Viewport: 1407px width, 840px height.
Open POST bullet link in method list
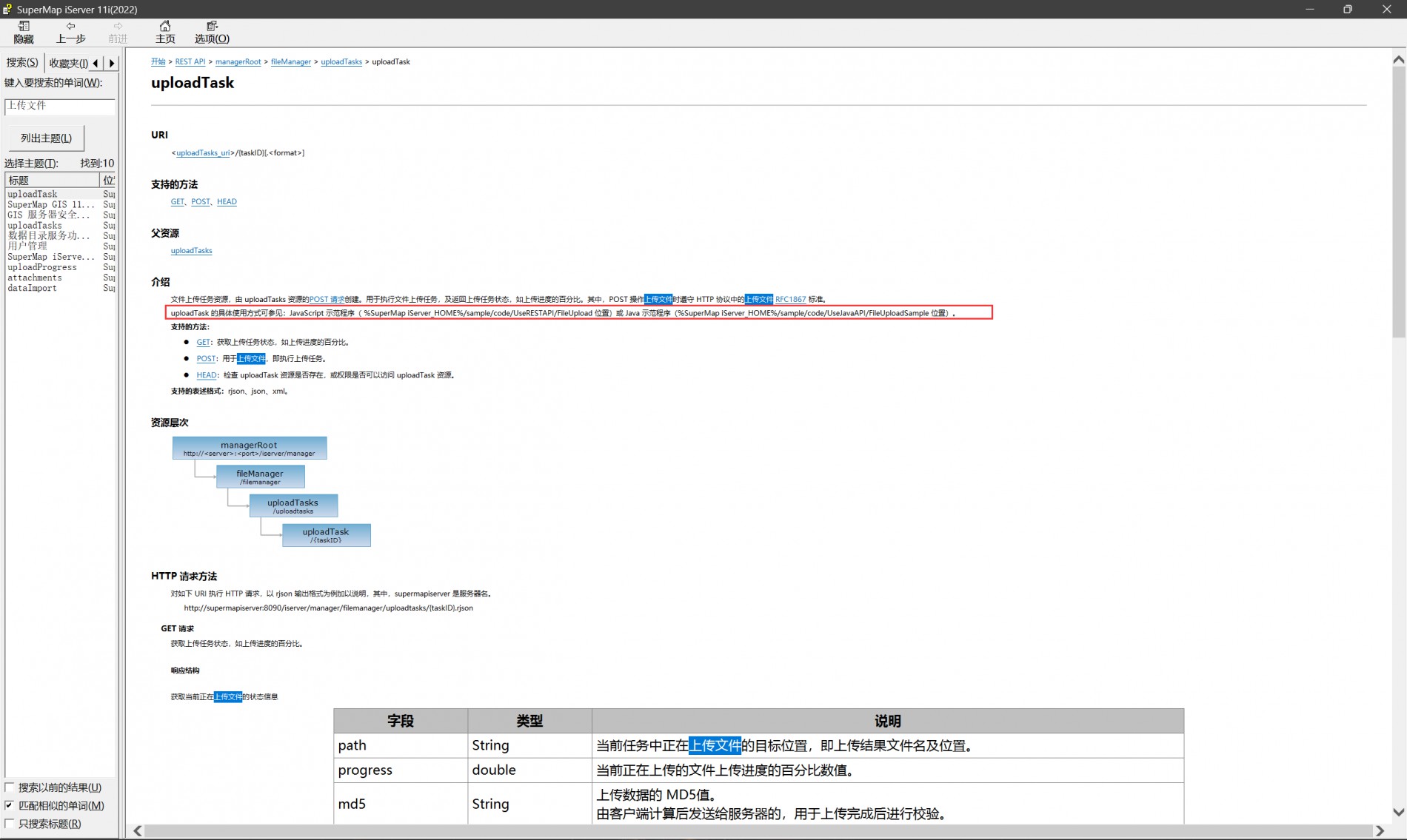click(x=206, y=358)
